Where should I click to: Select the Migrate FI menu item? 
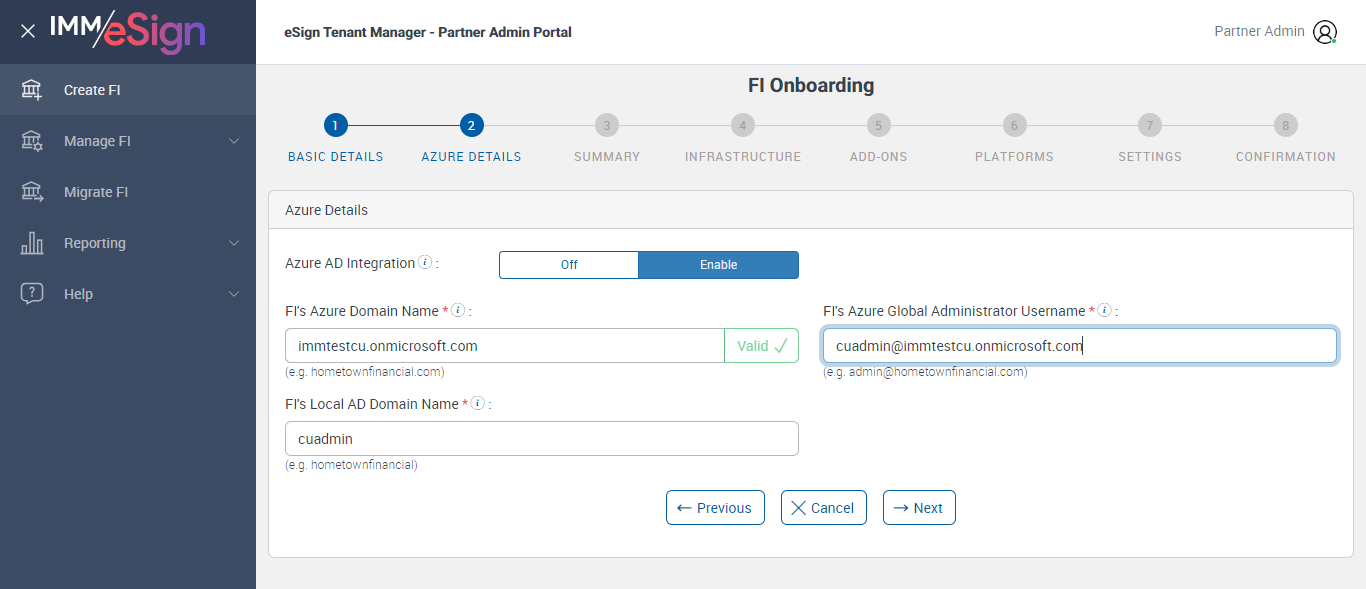coord(96,192)
